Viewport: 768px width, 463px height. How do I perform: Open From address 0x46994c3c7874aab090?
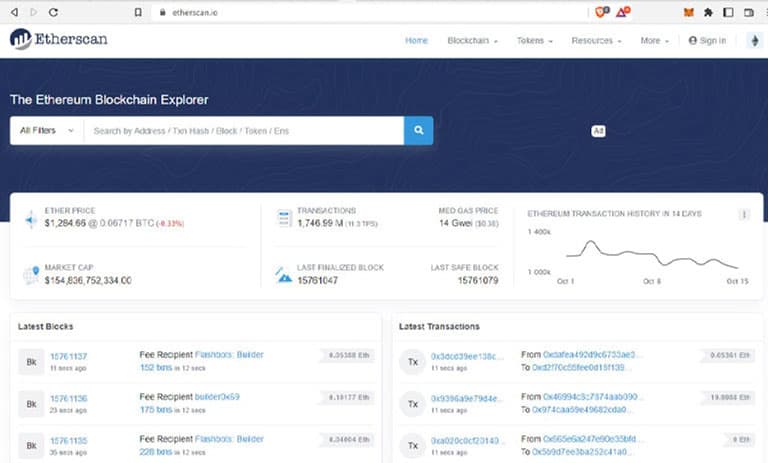click(x=593, y=396)
